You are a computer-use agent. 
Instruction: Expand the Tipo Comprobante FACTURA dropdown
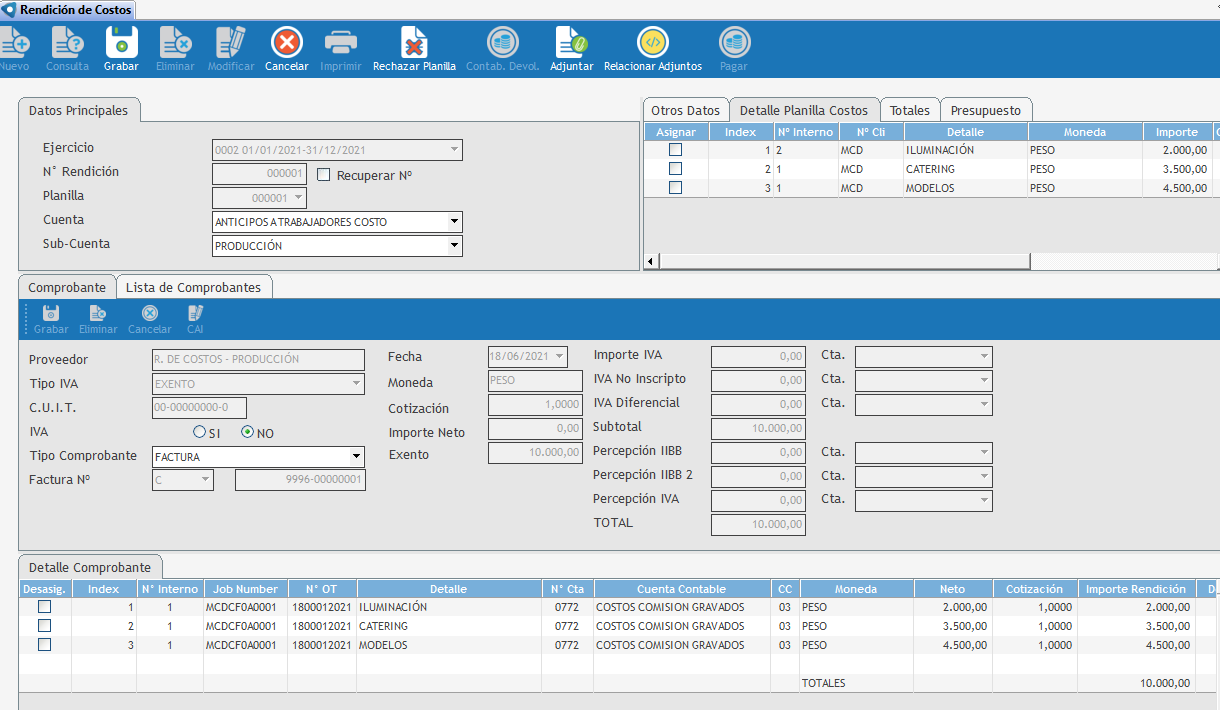tap(356, 457)
